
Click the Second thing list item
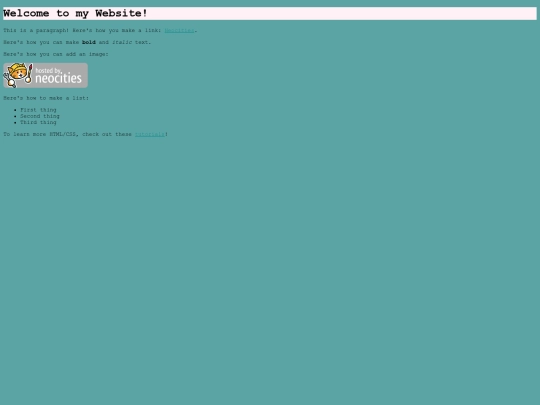40,116
